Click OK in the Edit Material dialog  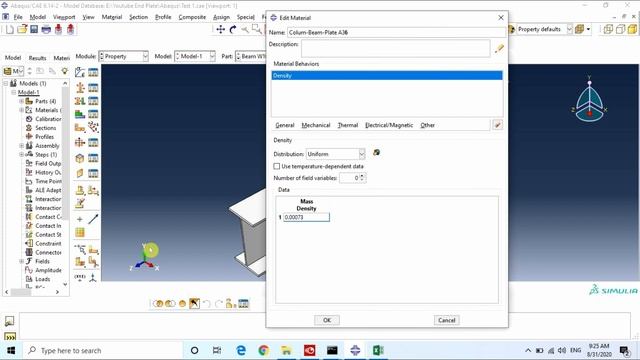pyautogui.click(x=327, y=320)
